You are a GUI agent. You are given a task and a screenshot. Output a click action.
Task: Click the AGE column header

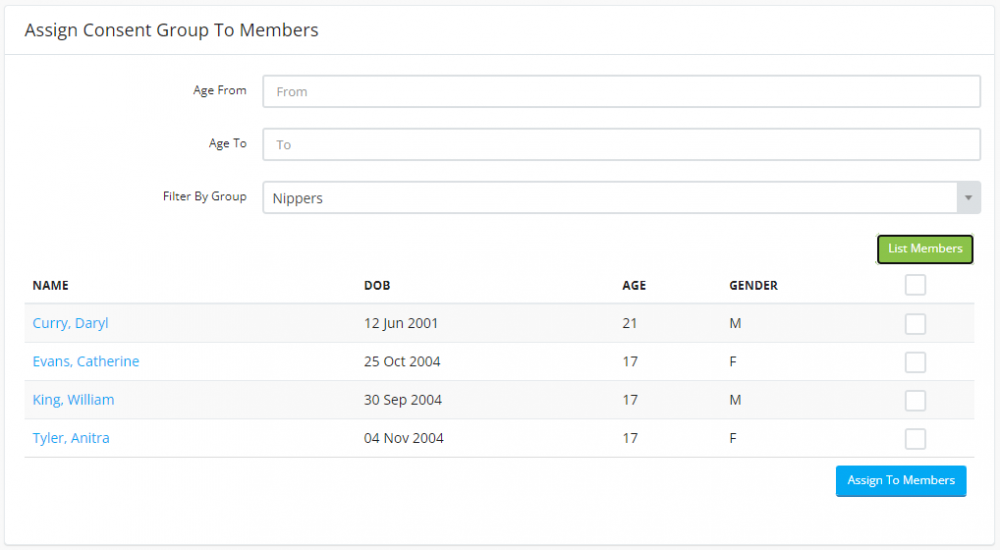pos(634,285)
